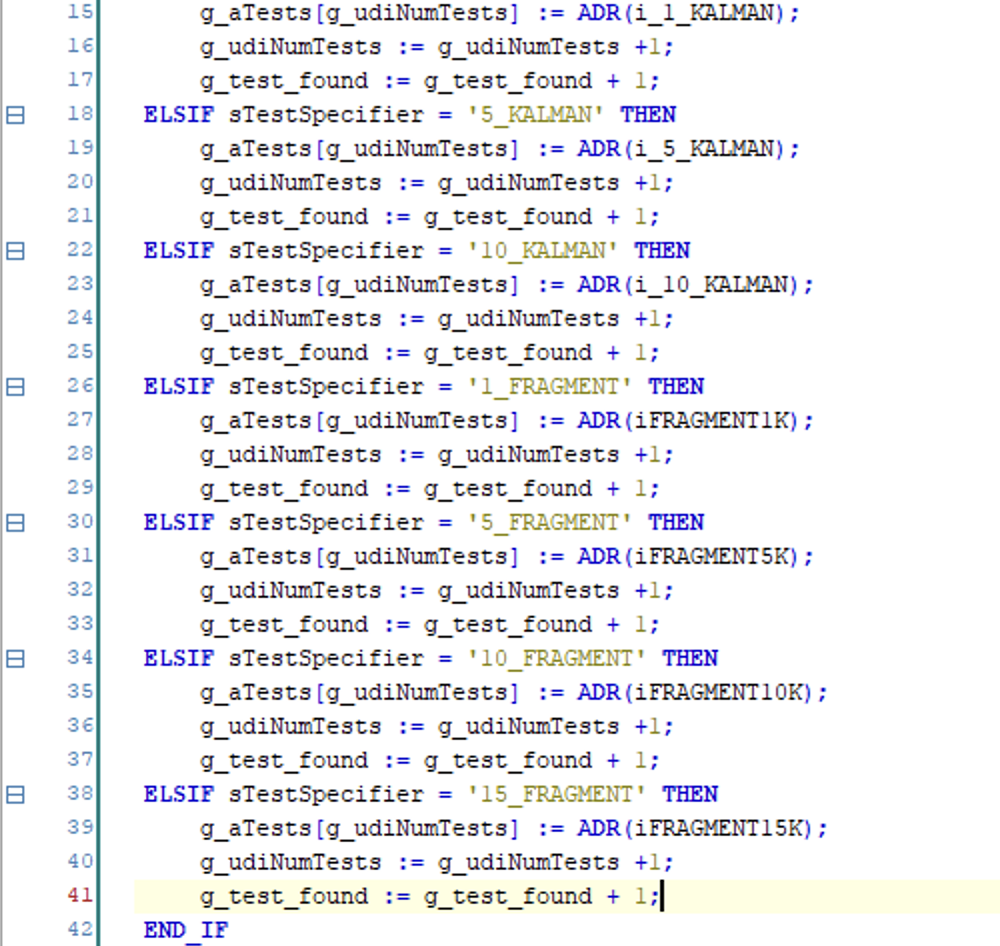This screenshot has width=1000, height=946.
Task: Click the THEN keyword on line 18
Action: pos(648,115)
